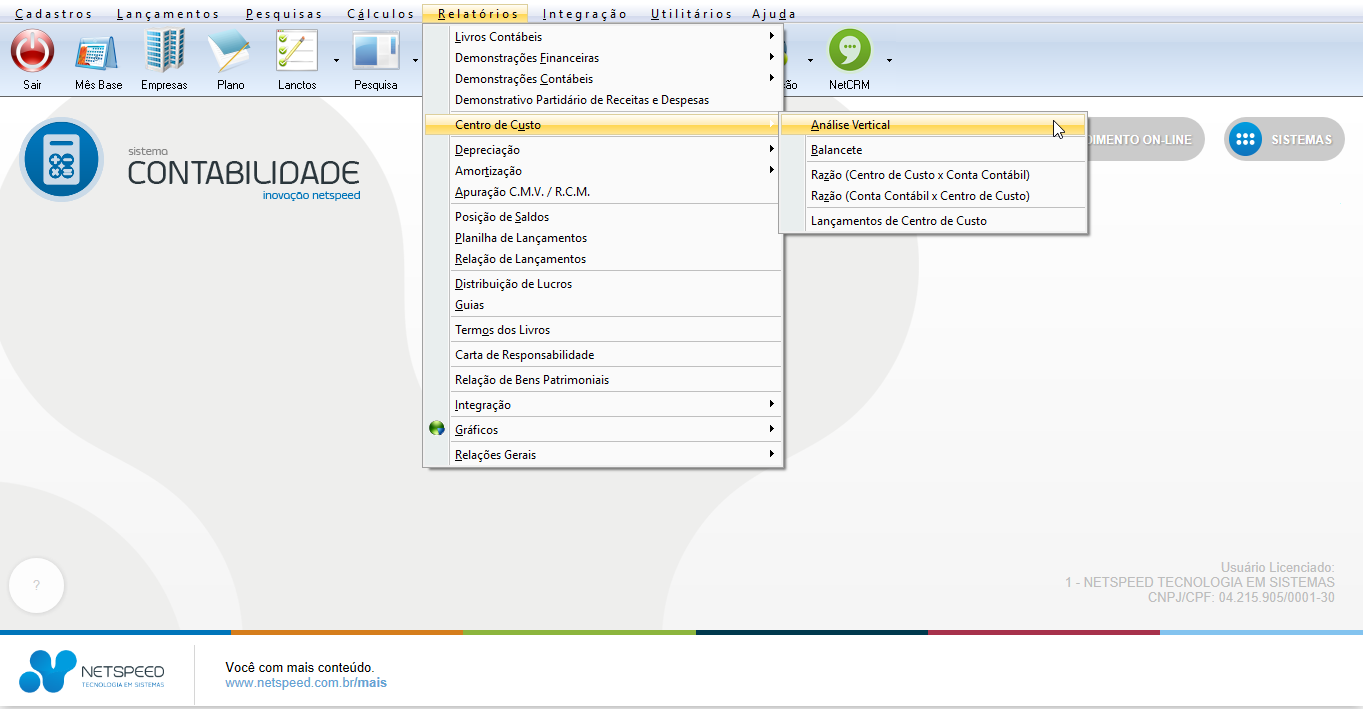The width and height of the screenshot is (1363, 709).
Task: Open the Pesquisas menu
Action: click(285, 14)
